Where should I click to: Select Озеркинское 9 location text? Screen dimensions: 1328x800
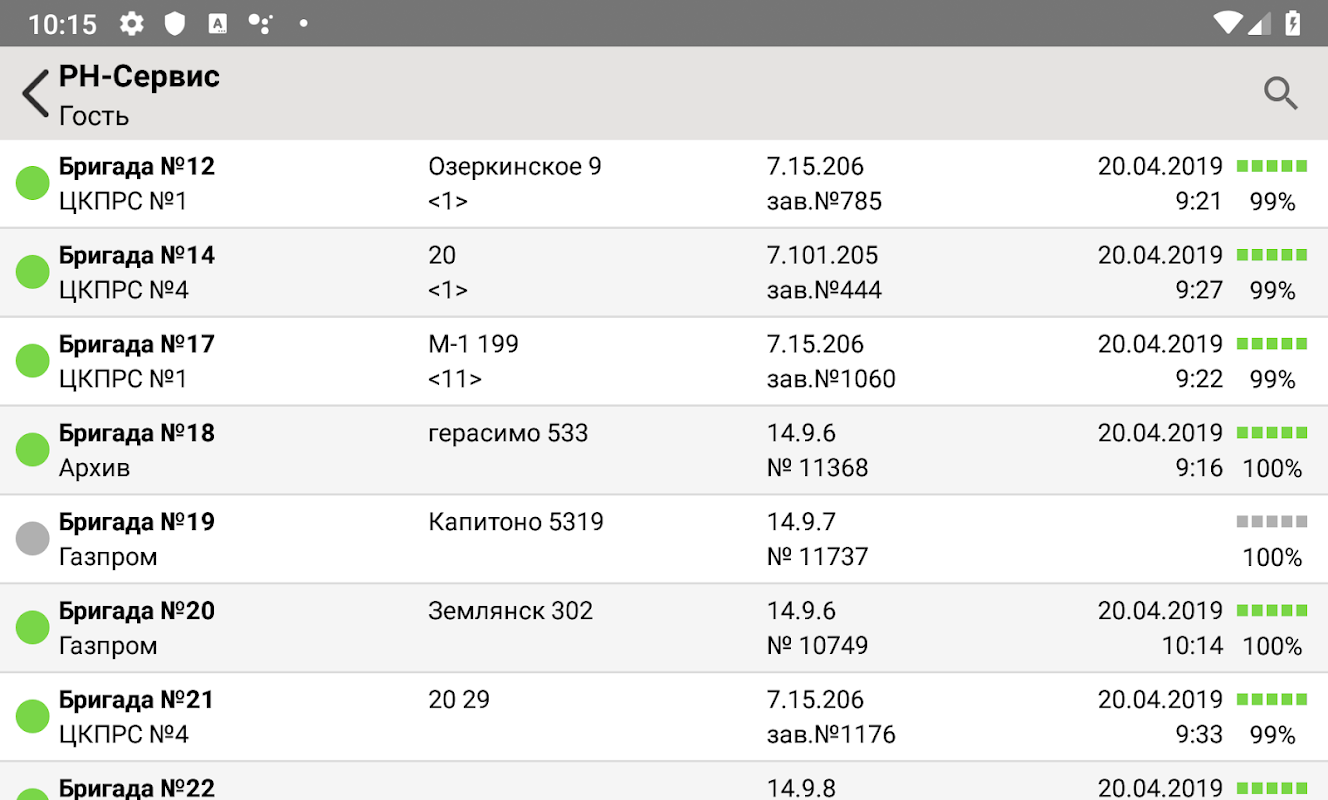tap(514, 166)
